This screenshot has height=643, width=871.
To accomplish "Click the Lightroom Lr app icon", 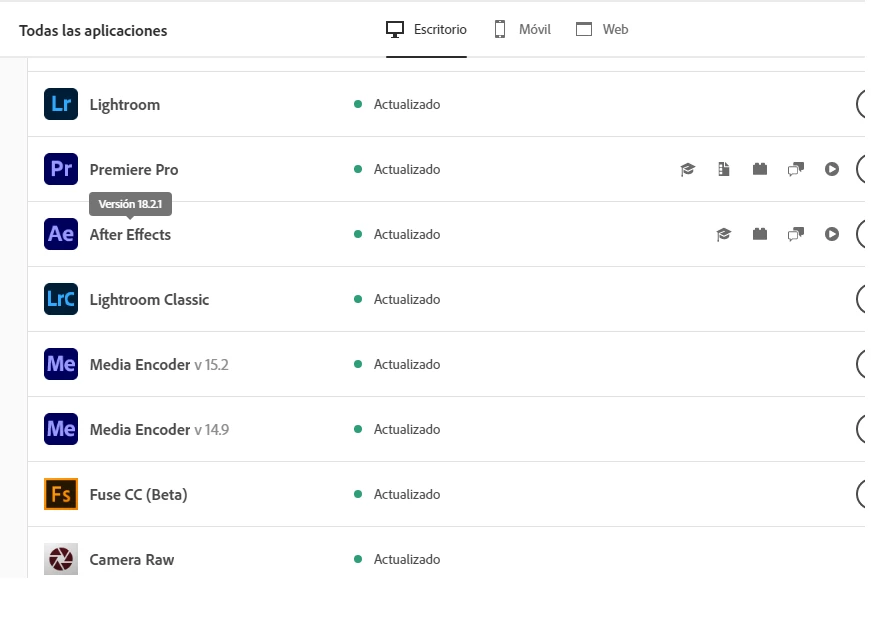I will tap(61, 104).
